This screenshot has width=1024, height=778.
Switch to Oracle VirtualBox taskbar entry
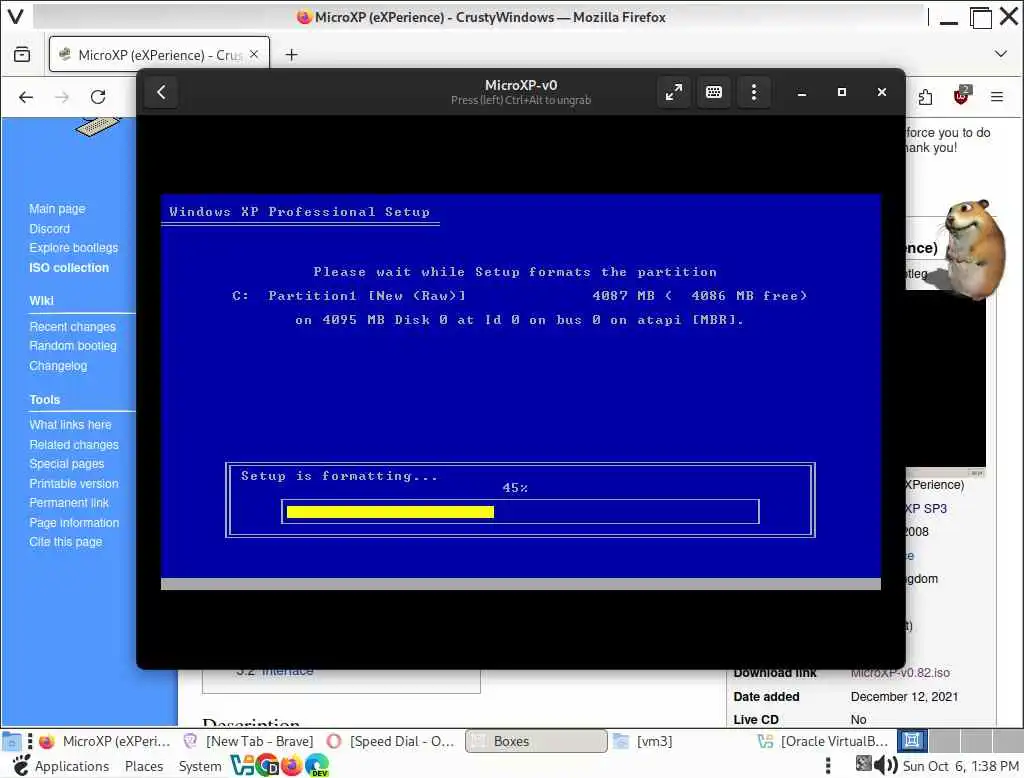pyautogui.click(x=823, y=741)
